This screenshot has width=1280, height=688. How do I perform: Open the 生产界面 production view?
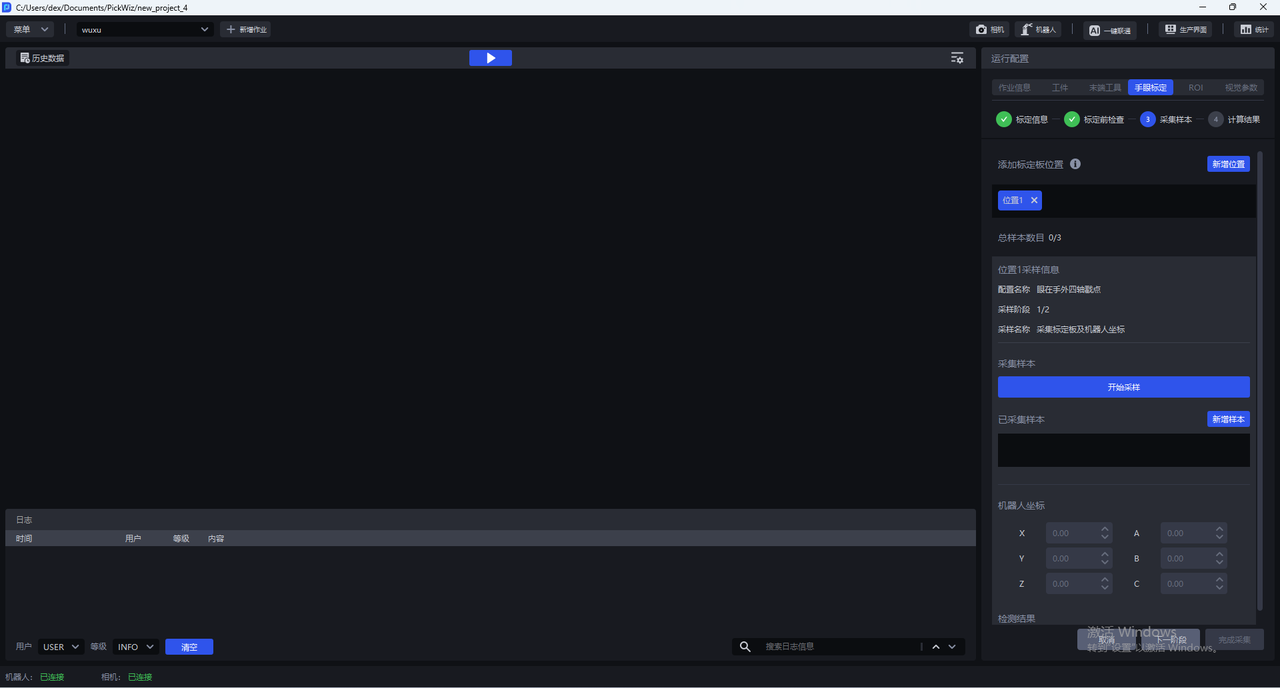1185,30
